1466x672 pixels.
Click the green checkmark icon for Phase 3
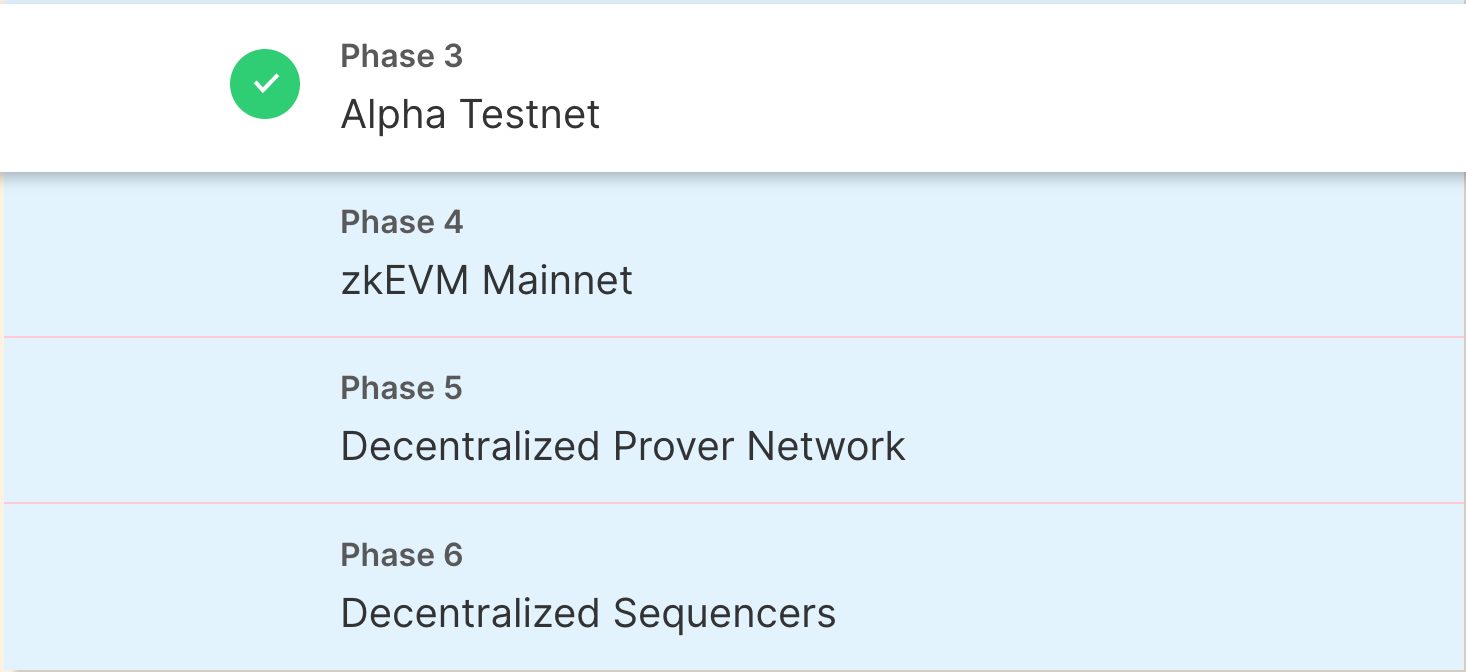tap(265, 84)
